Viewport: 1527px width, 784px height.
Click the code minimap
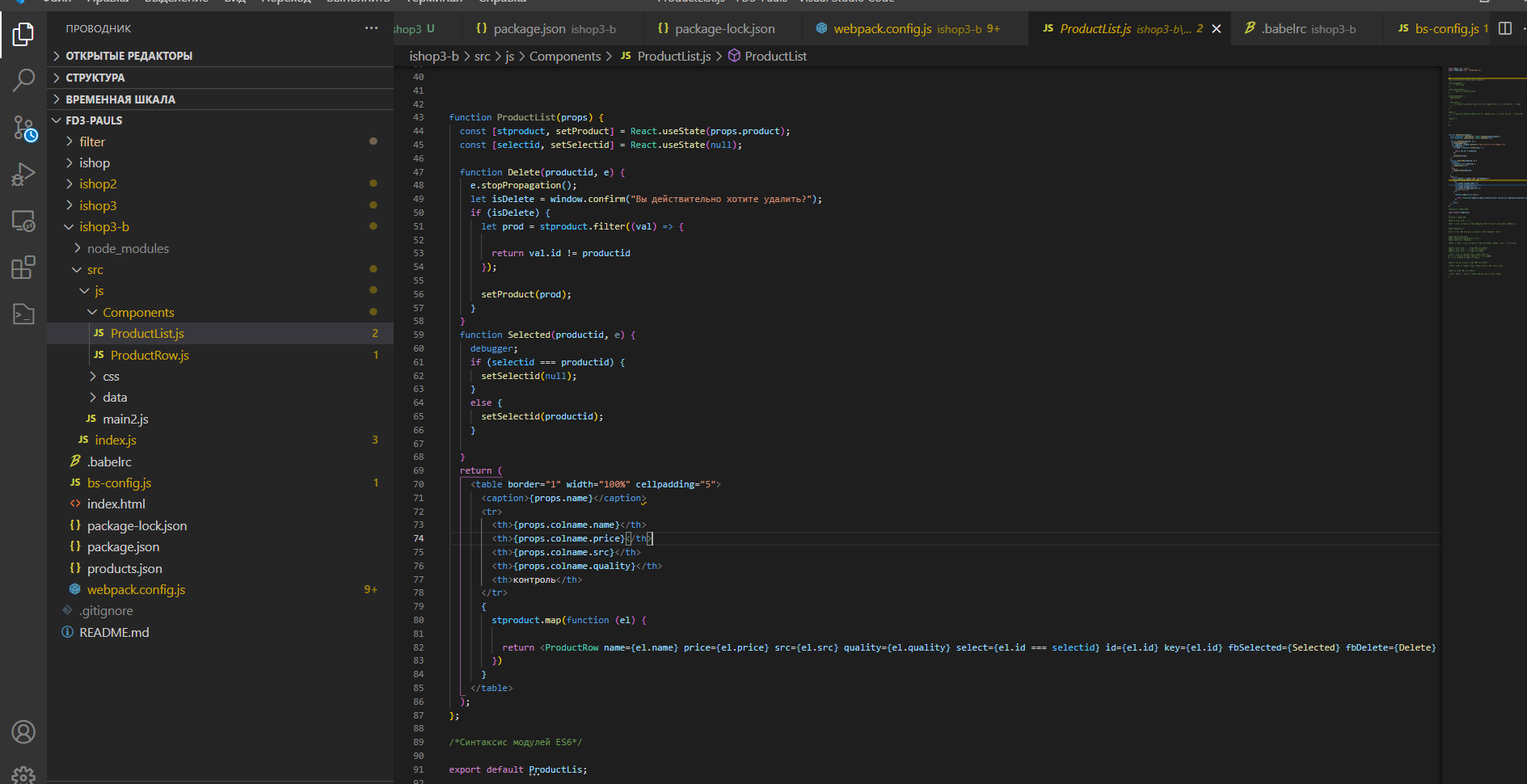(1485, 173)
